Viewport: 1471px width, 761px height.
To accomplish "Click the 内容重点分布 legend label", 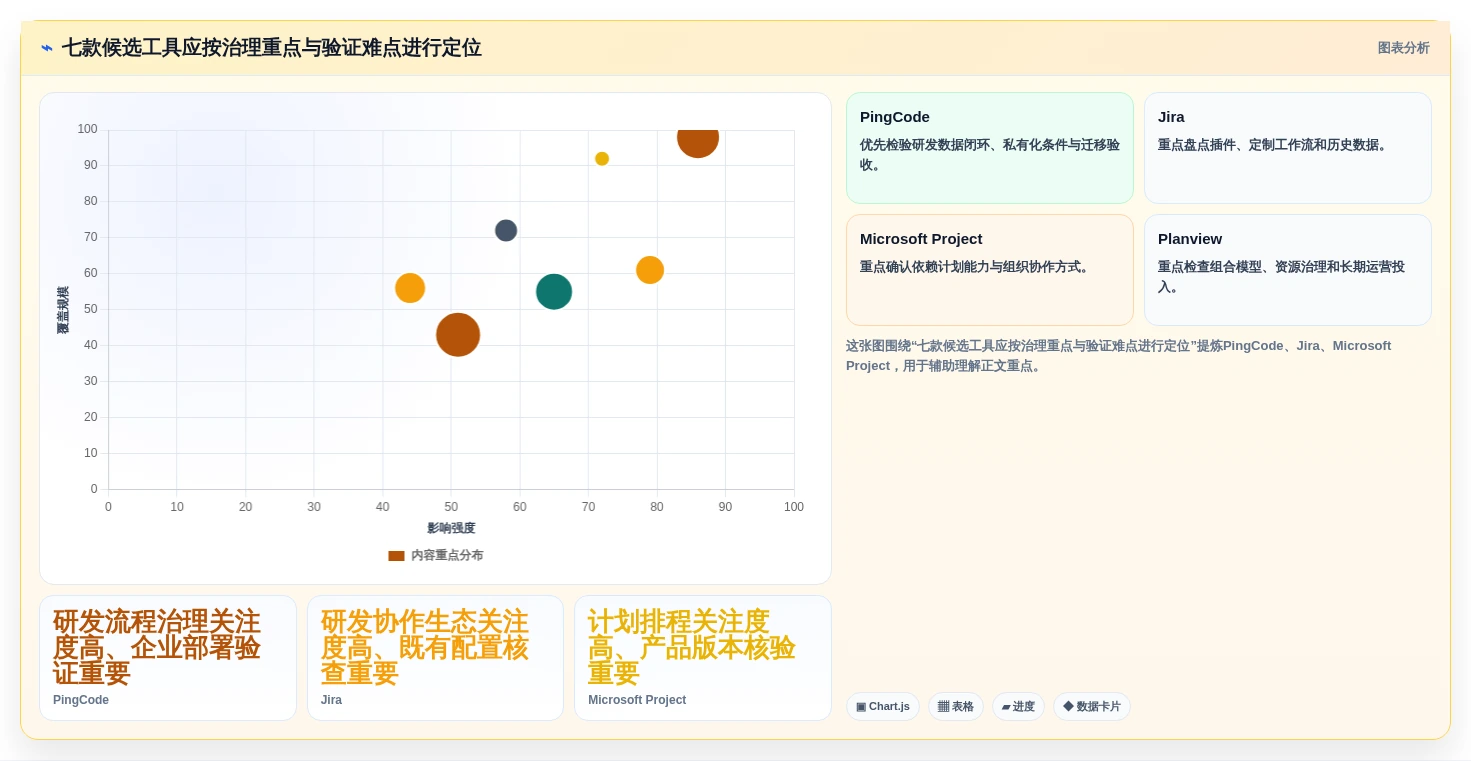I will [x=447, y=555].
